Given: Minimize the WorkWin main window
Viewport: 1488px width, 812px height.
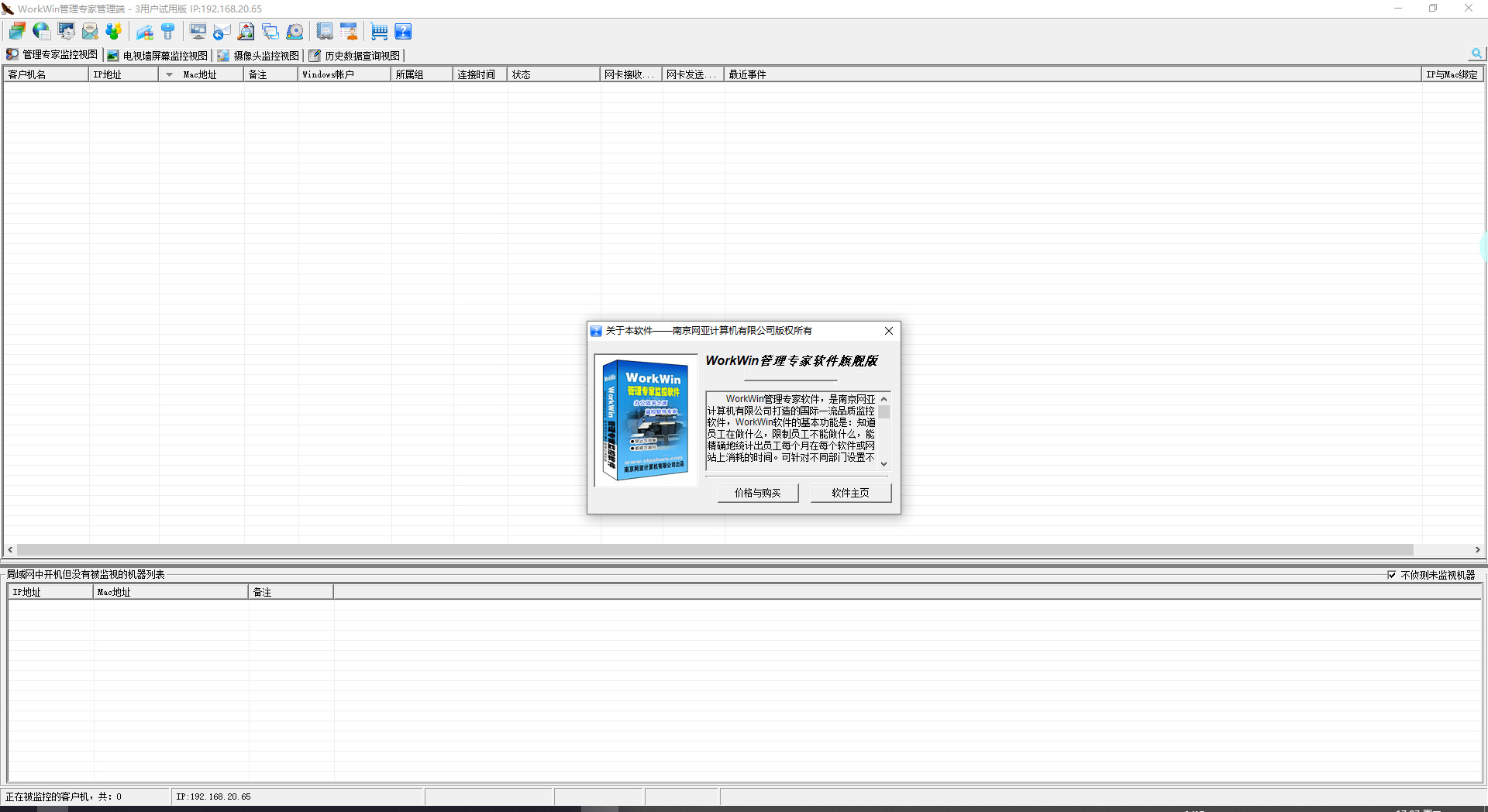Looking at the screenshot, I should tap(1398, 9).
